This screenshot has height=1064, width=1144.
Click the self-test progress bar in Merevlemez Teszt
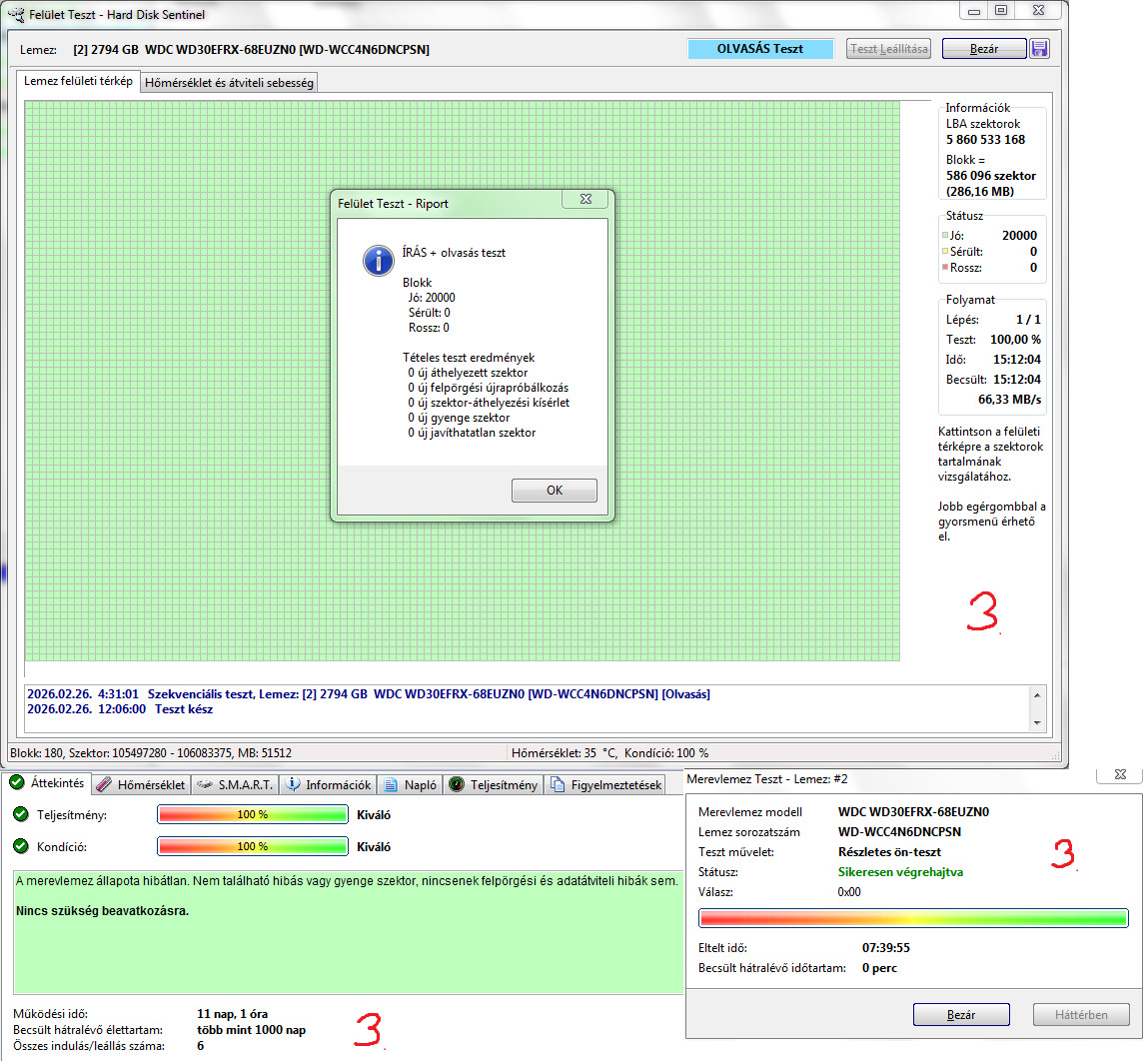pyautogui.click(x=913, y=918)
